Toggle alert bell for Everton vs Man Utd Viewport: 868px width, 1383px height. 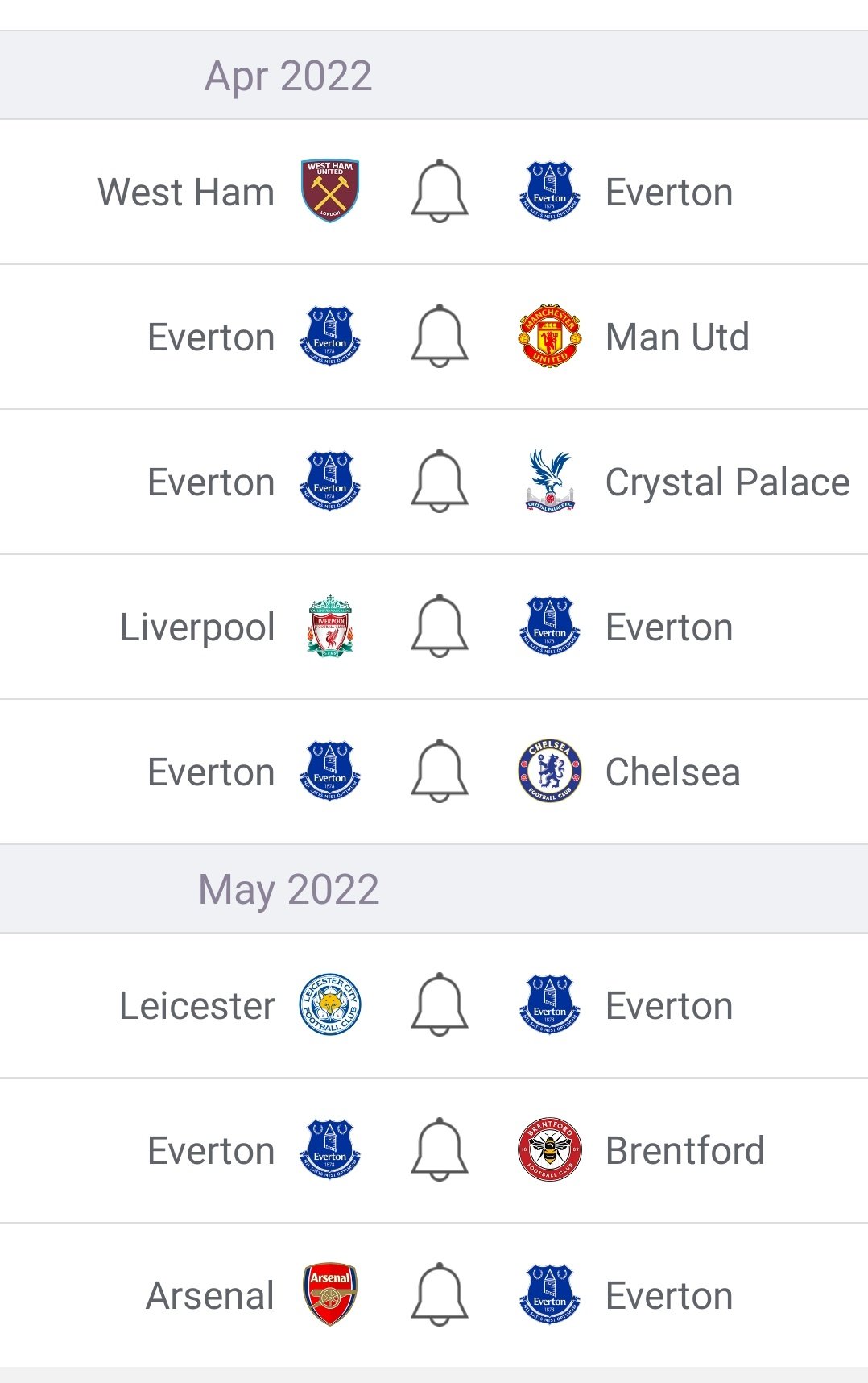(x=440, y=336)
